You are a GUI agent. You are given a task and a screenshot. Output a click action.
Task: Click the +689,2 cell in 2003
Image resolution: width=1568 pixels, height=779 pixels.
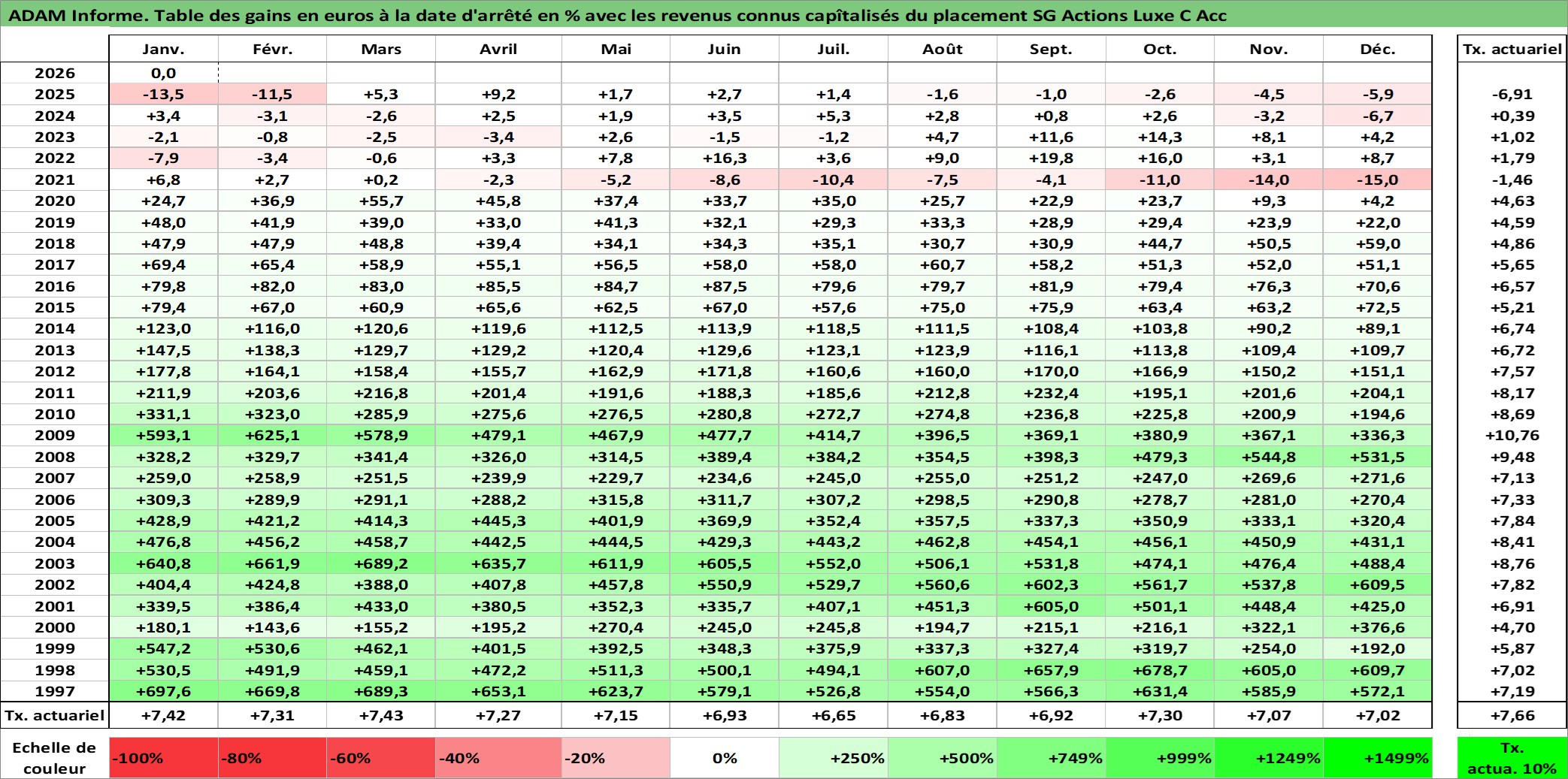[x=381, y=563]
